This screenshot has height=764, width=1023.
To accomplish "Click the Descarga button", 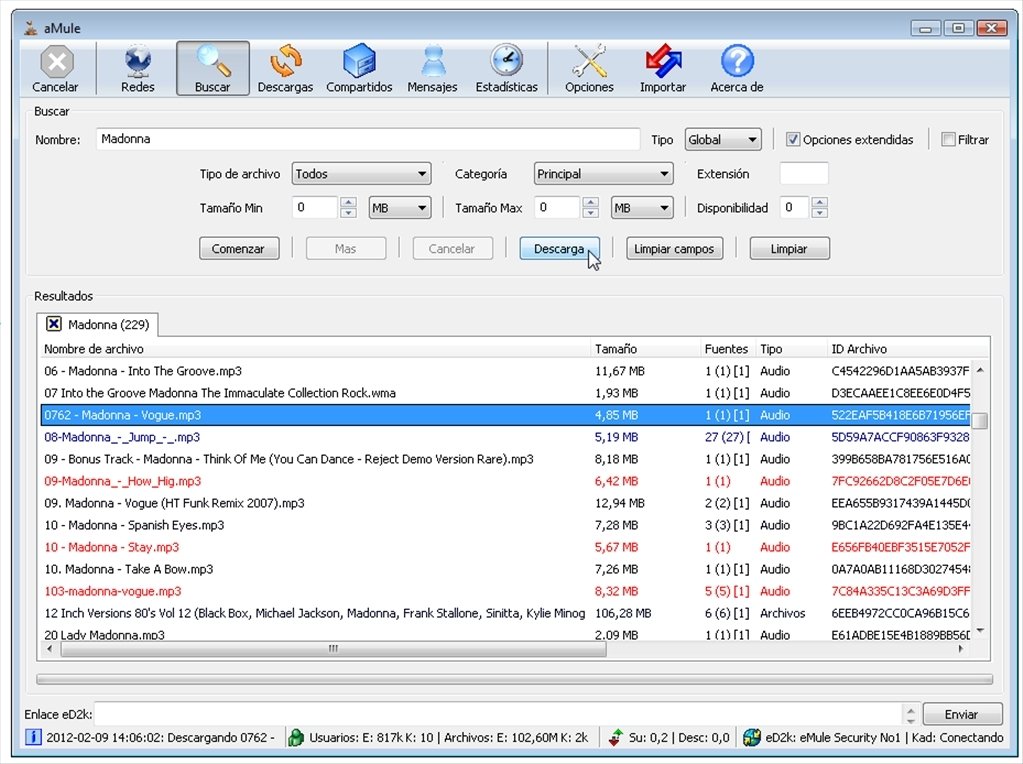I will point(559,249).
